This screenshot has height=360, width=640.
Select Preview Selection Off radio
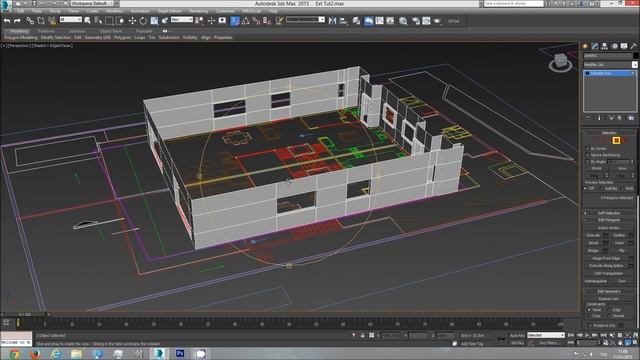tap(586, 188)
